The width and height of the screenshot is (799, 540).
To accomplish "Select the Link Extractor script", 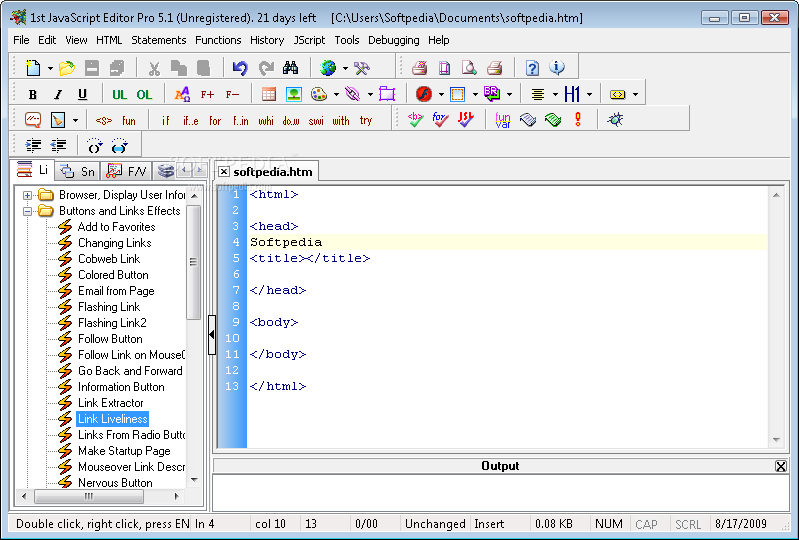I will click(111, 403).
